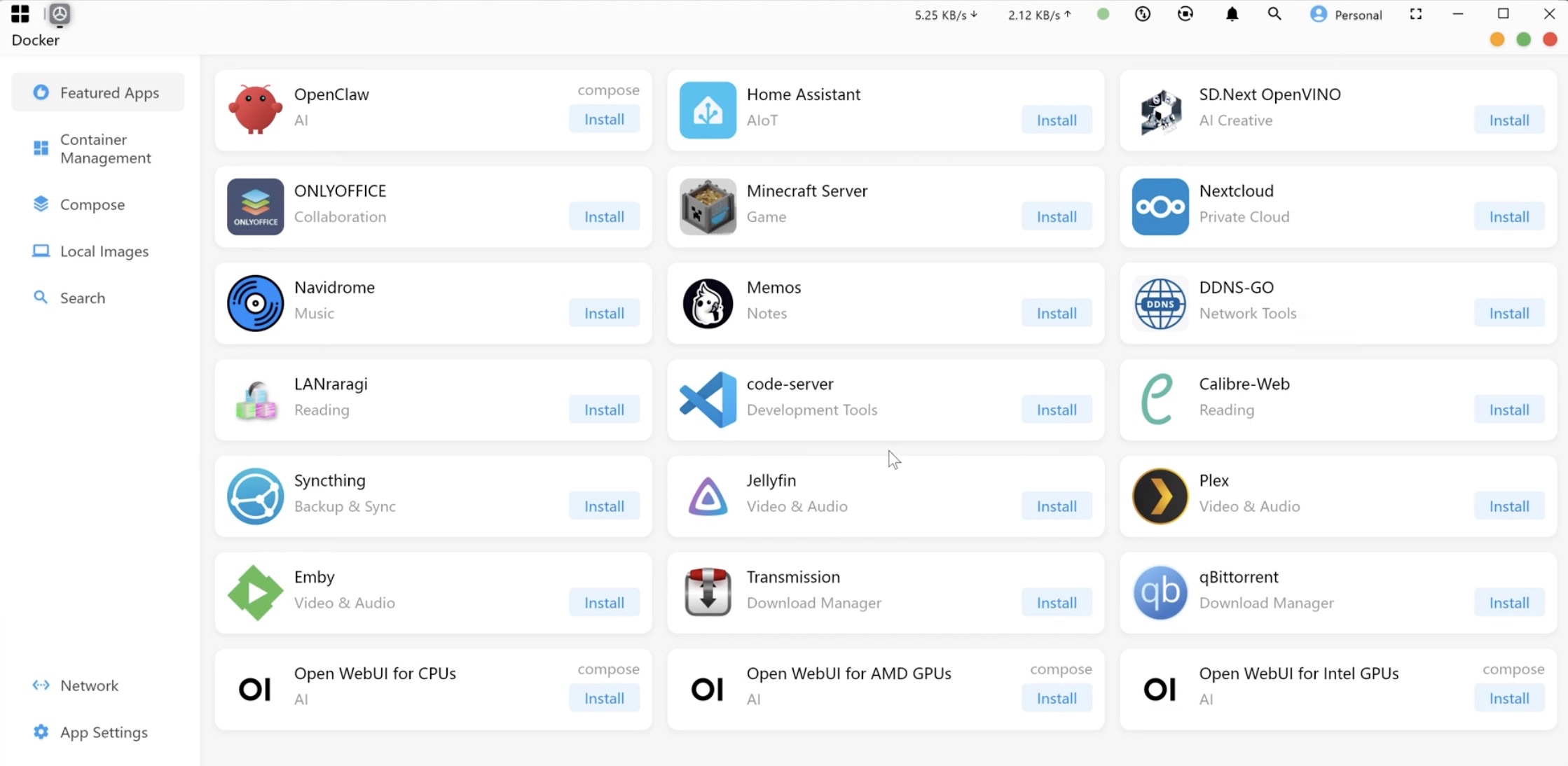Install Home Assistant
Screen dimensions: 1568x766
1057,120
